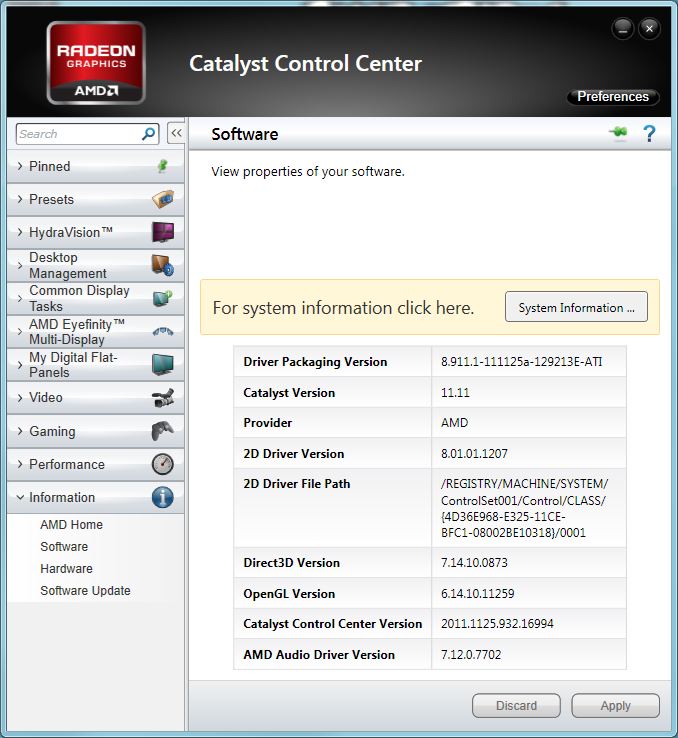Expand the Gaming section chevron

(x=20, y=431)
